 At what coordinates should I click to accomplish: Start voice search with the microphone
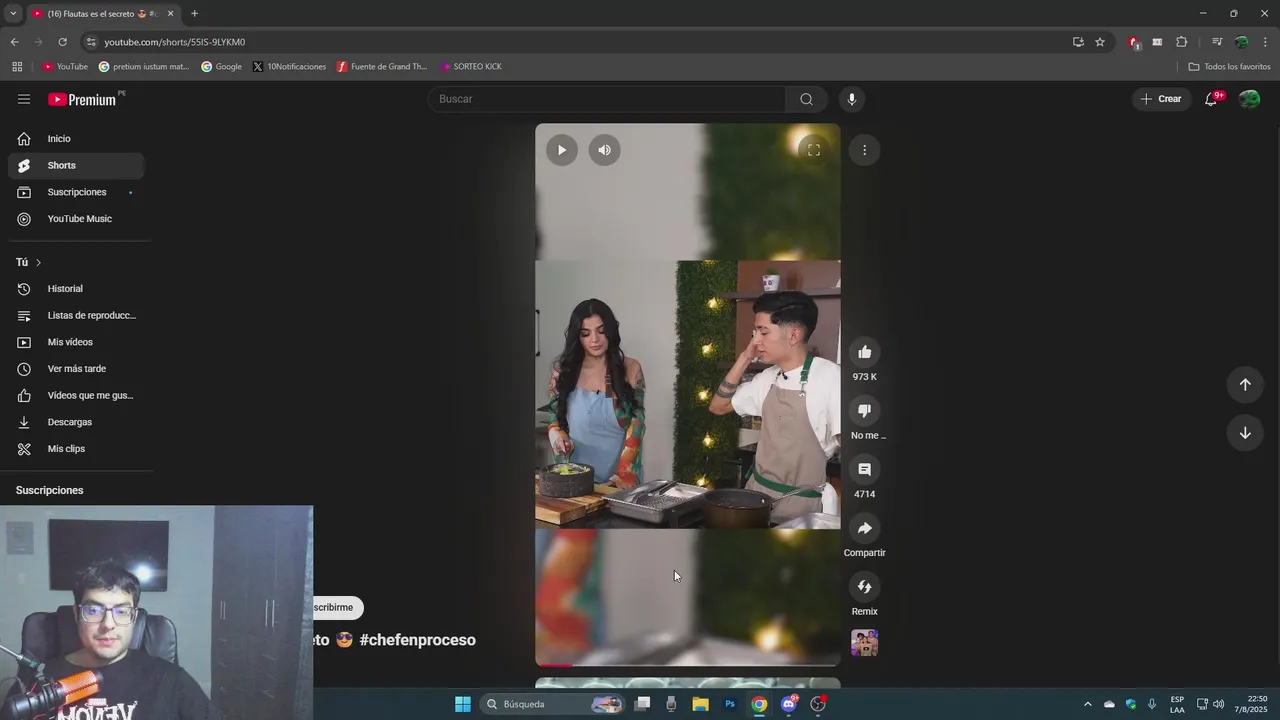point(852,99)
